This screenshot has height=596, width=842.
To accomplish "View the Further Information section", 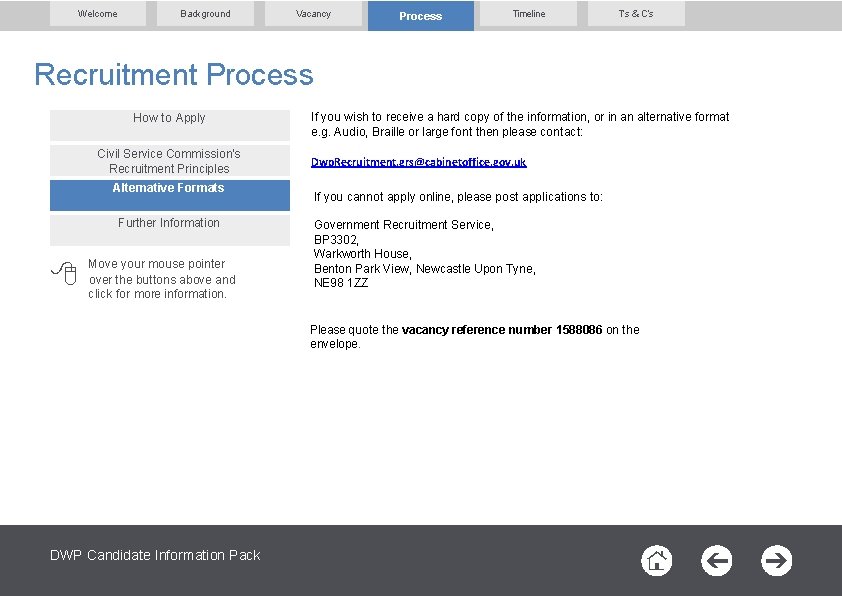I will coord(170,230).
